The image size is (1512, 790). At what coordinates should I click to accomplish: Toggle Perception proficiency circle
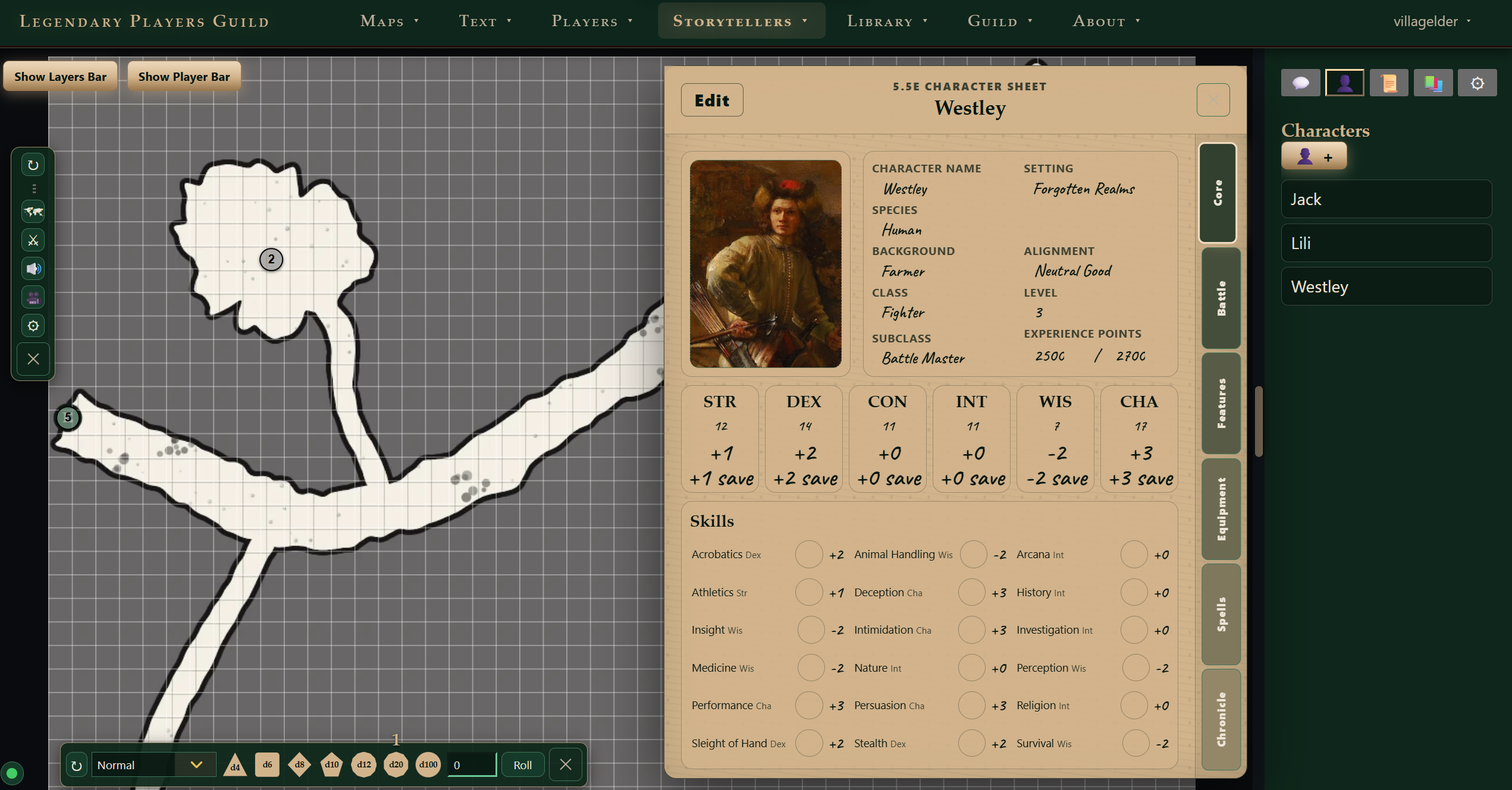coord(1135,668)
